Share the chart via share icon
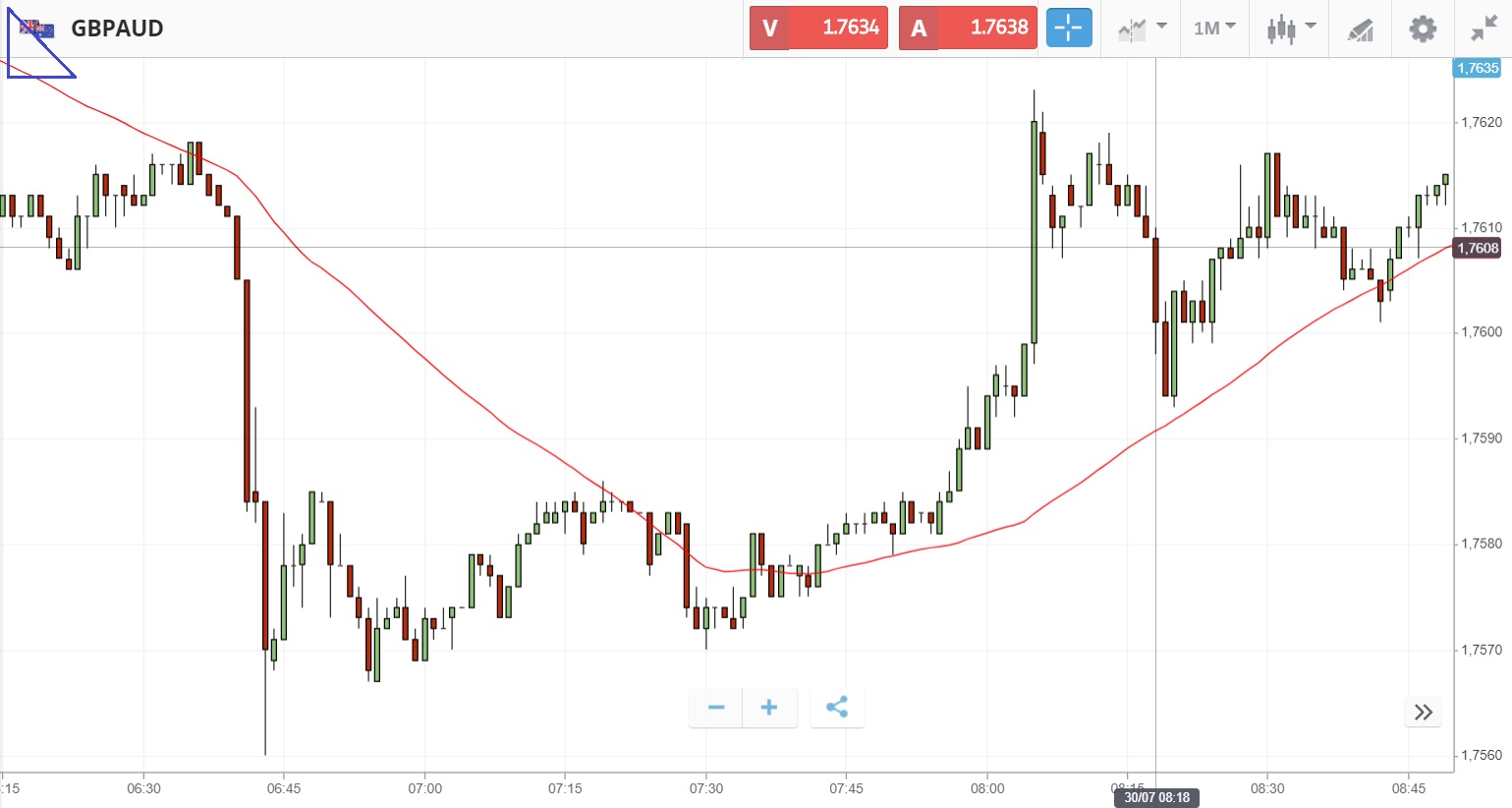 coord(837,708)
